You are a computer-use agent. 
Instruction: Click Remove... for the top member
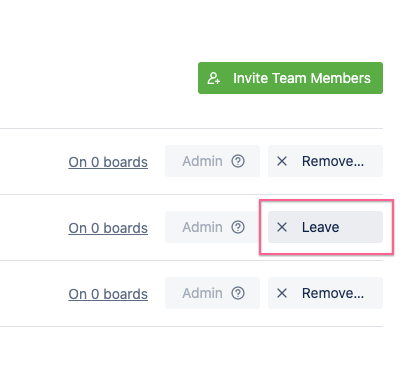point(325,161)
